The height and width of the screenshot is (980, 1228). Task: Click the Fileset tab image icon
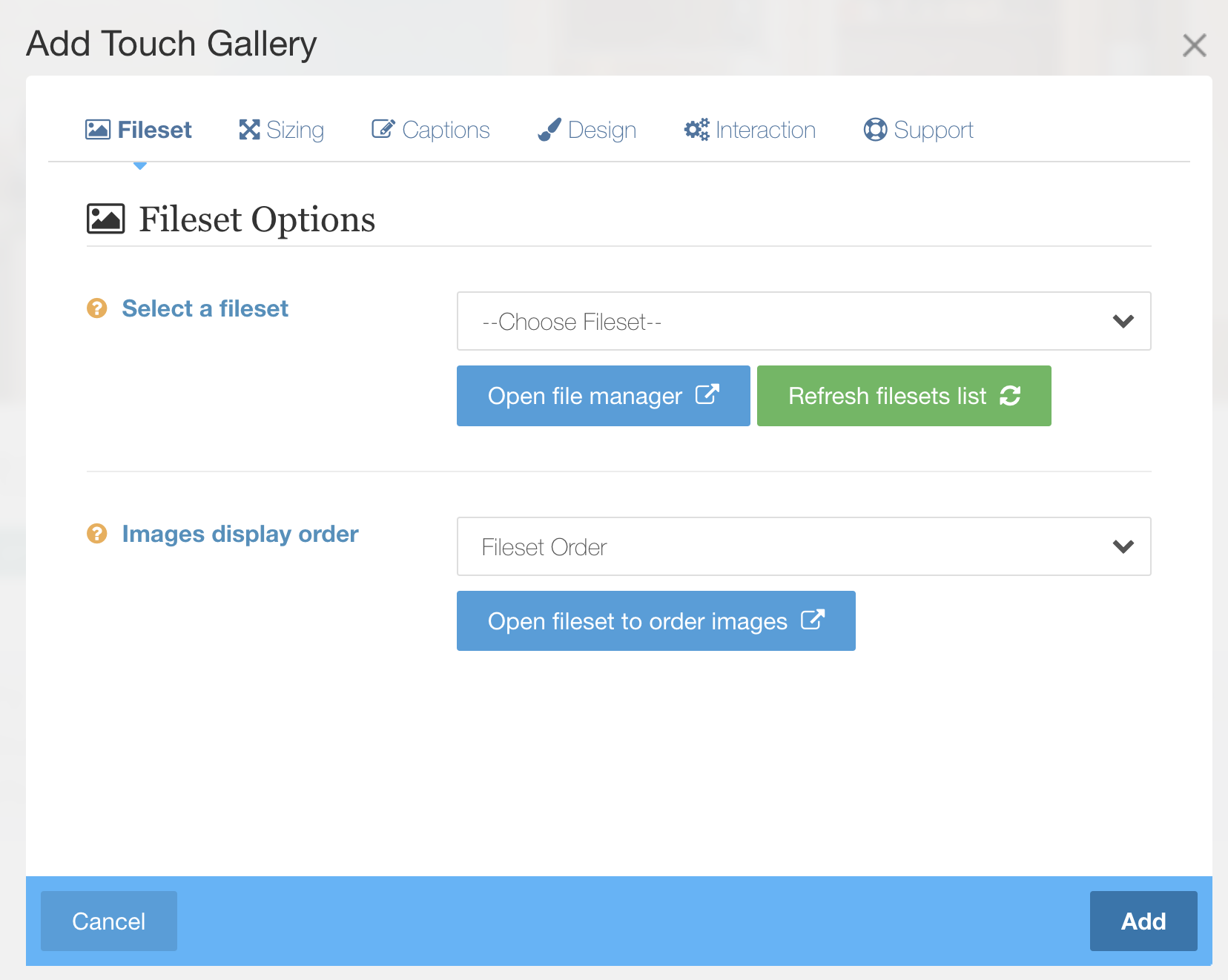98,130
